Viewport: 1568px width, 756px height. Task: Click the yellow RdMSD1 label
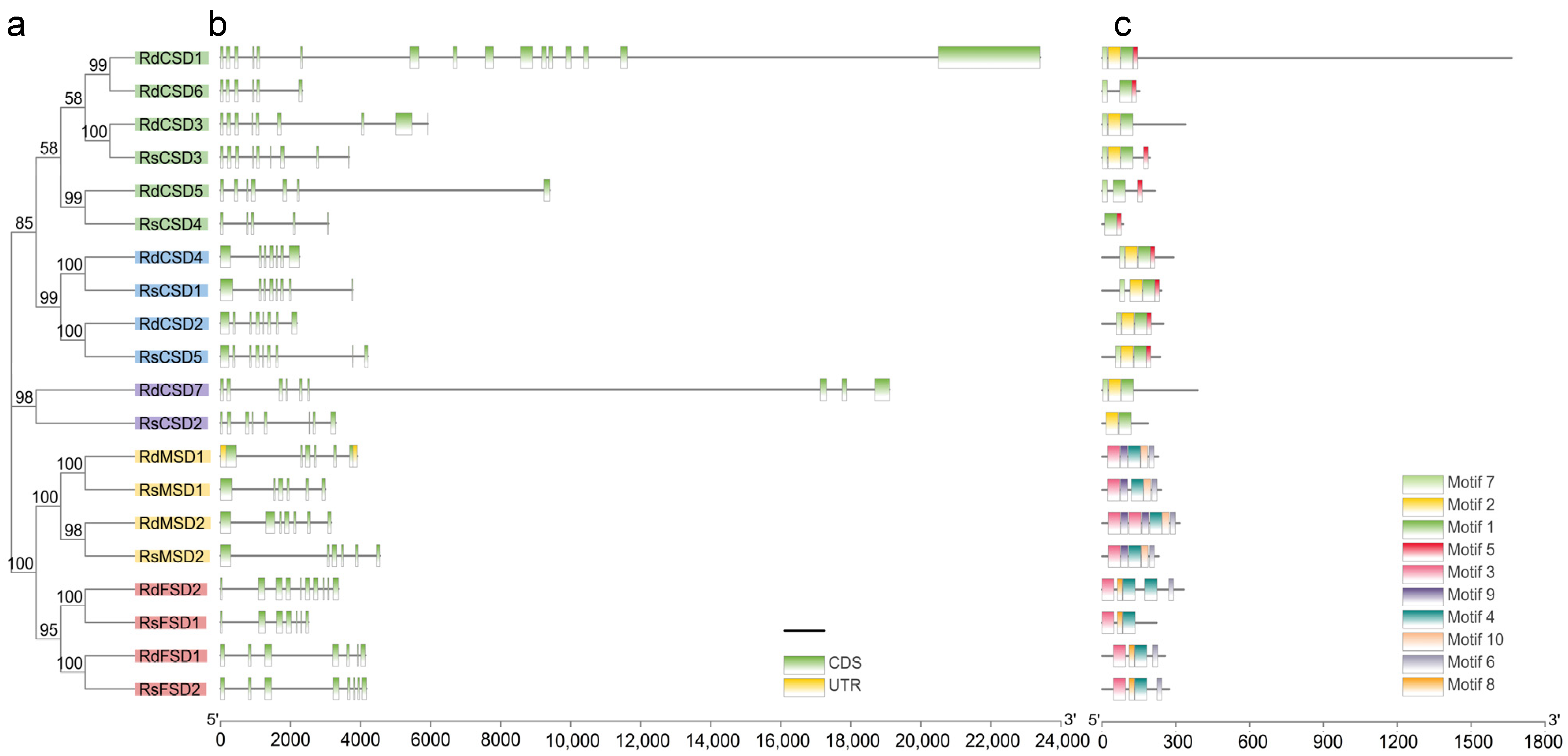[x=172, y=457]
